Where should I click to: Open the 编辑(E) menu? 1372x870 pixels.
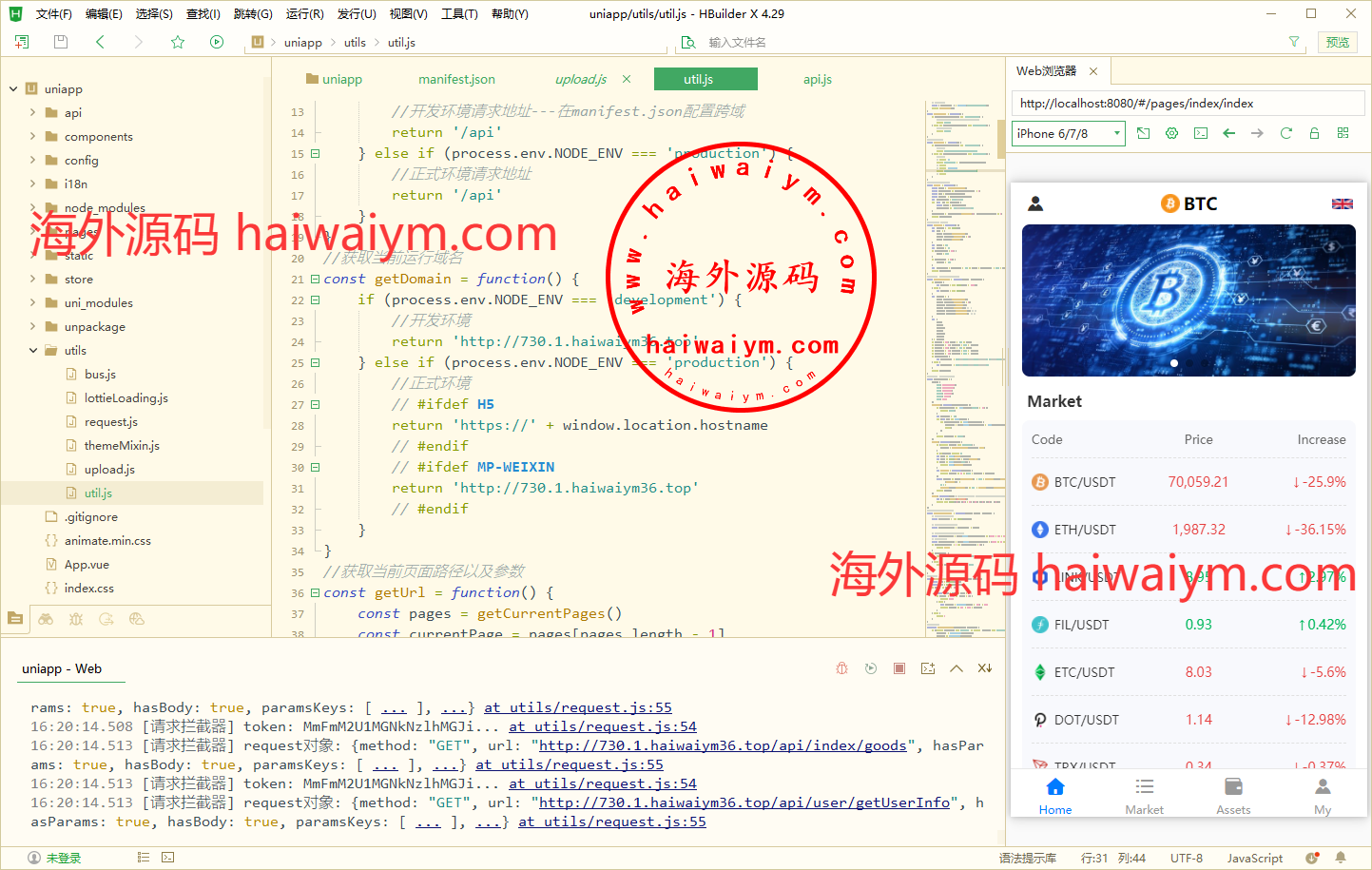[x=104, y=13]
